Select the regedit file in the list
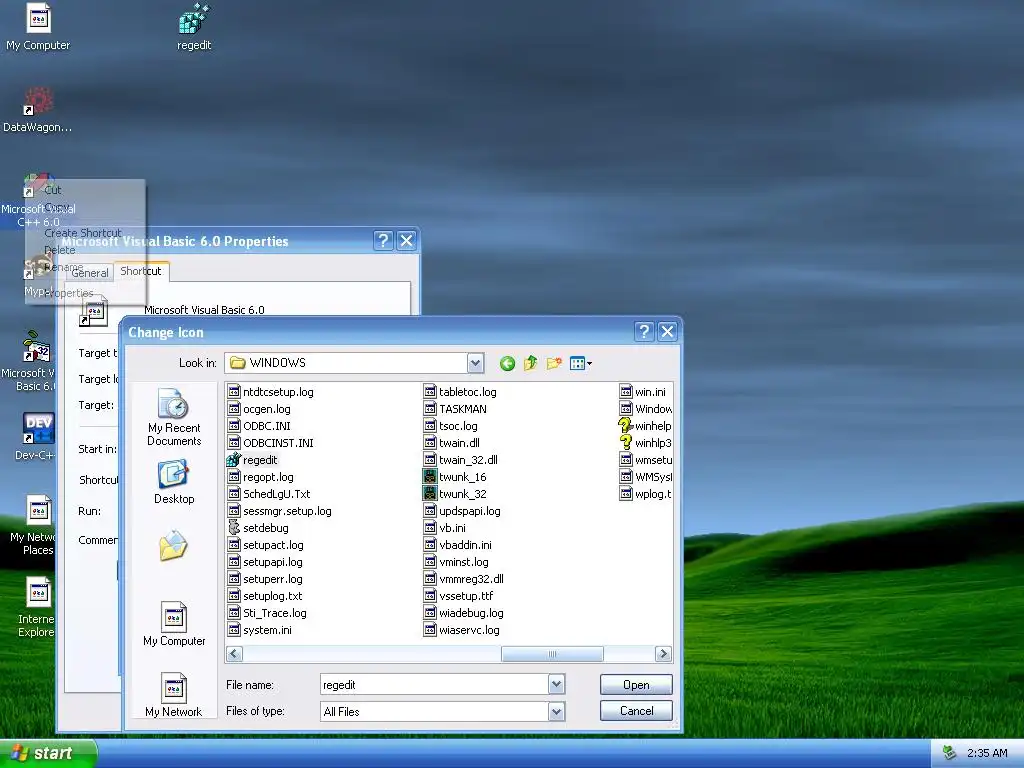The width and height of the screenshot is (1024, 768). point(253,460)
